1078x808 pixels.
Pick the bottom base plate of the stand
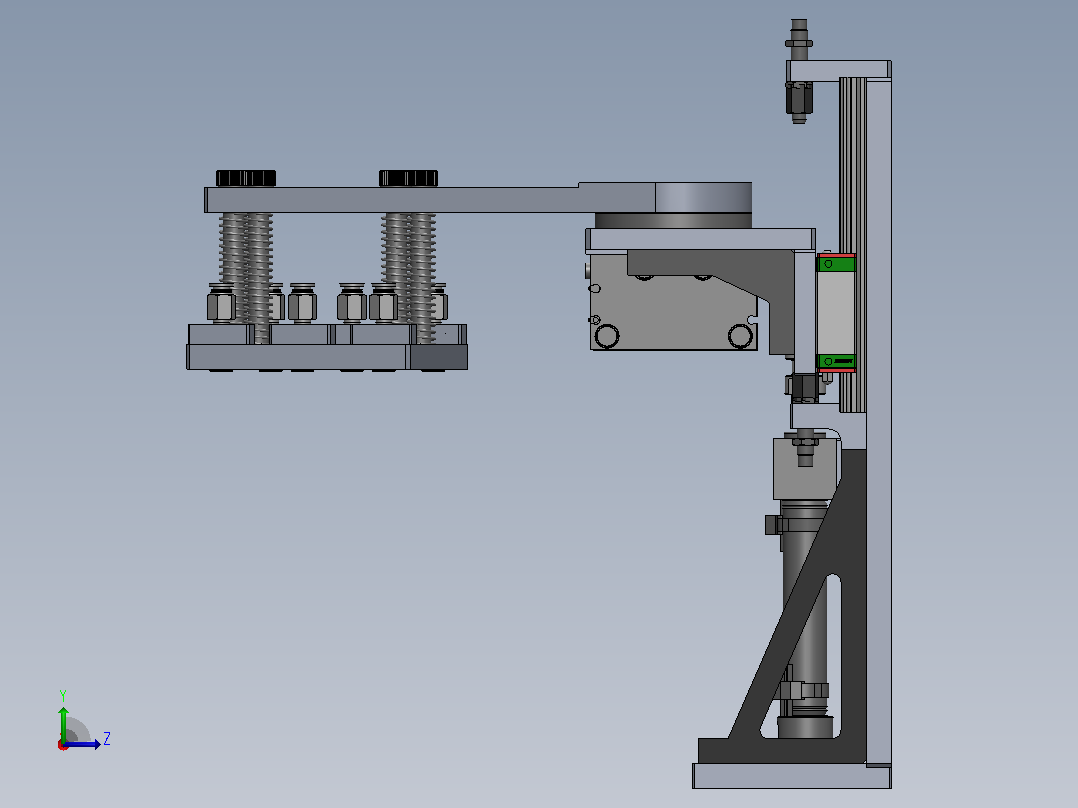791,776
